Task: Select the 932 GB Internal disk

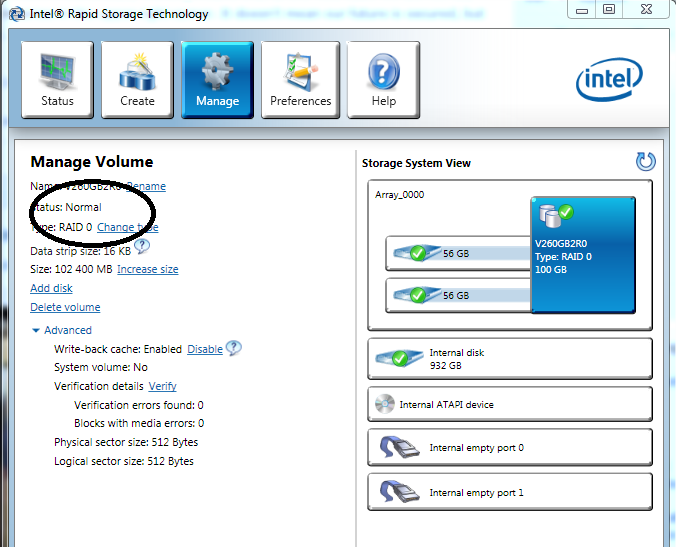Action: tap(510, 359)
